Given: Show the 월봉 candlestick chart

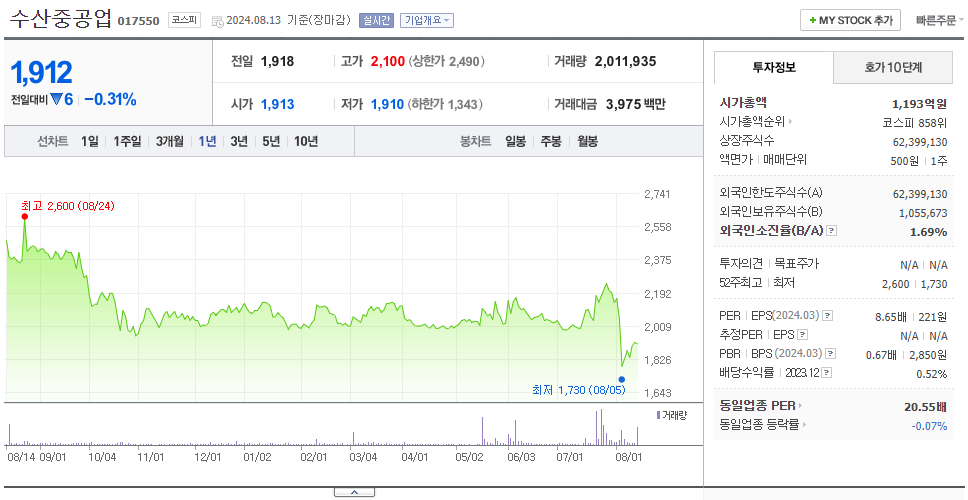Looking at the screenshot, I should [588, 141].
